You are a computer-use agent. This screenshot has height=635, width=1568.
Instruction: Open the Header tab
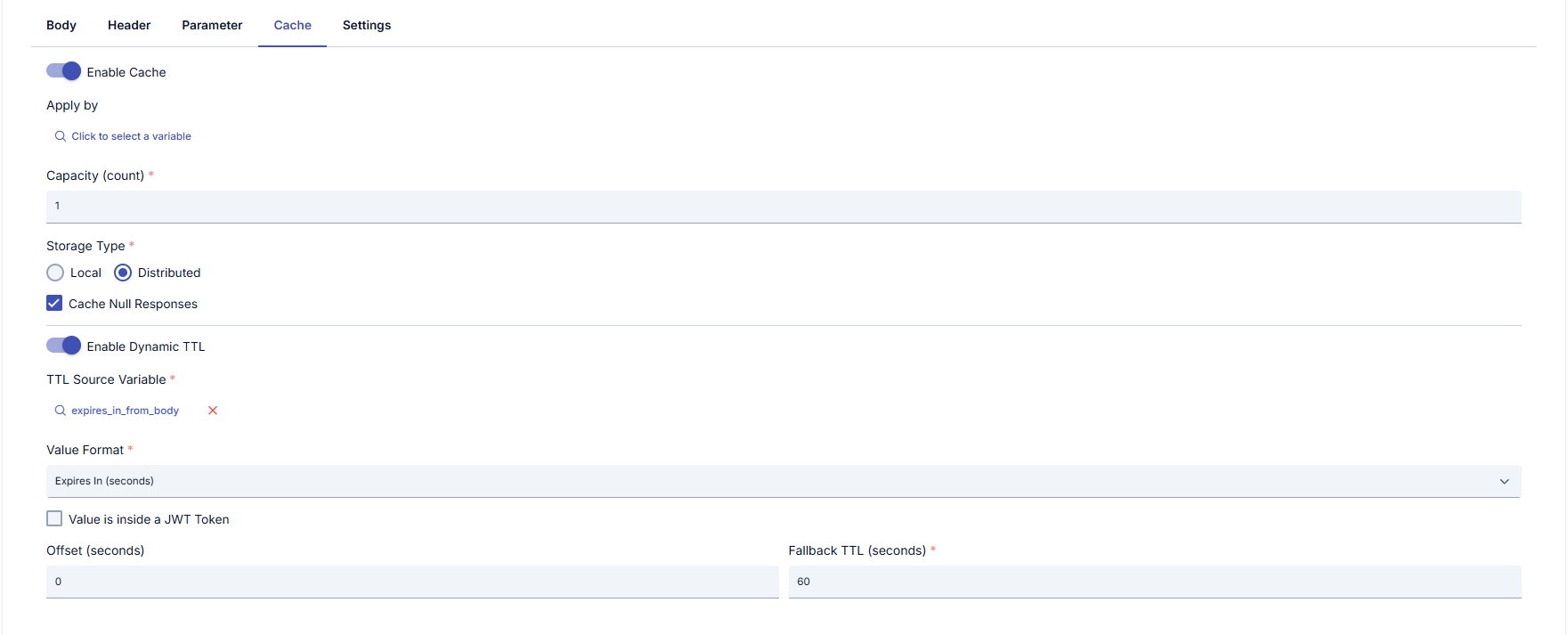[x=129, y=25]
